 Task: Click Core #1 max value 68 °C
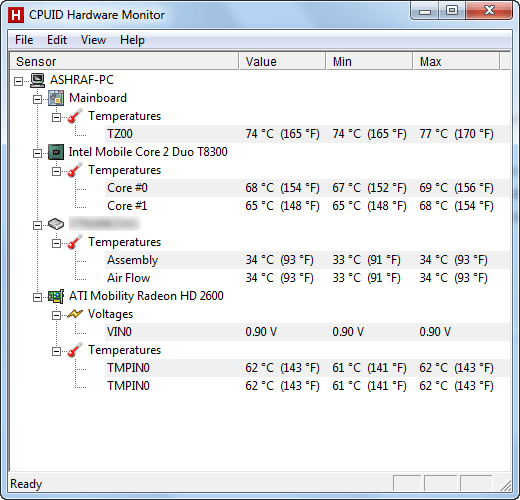click(x=456, y=206)
